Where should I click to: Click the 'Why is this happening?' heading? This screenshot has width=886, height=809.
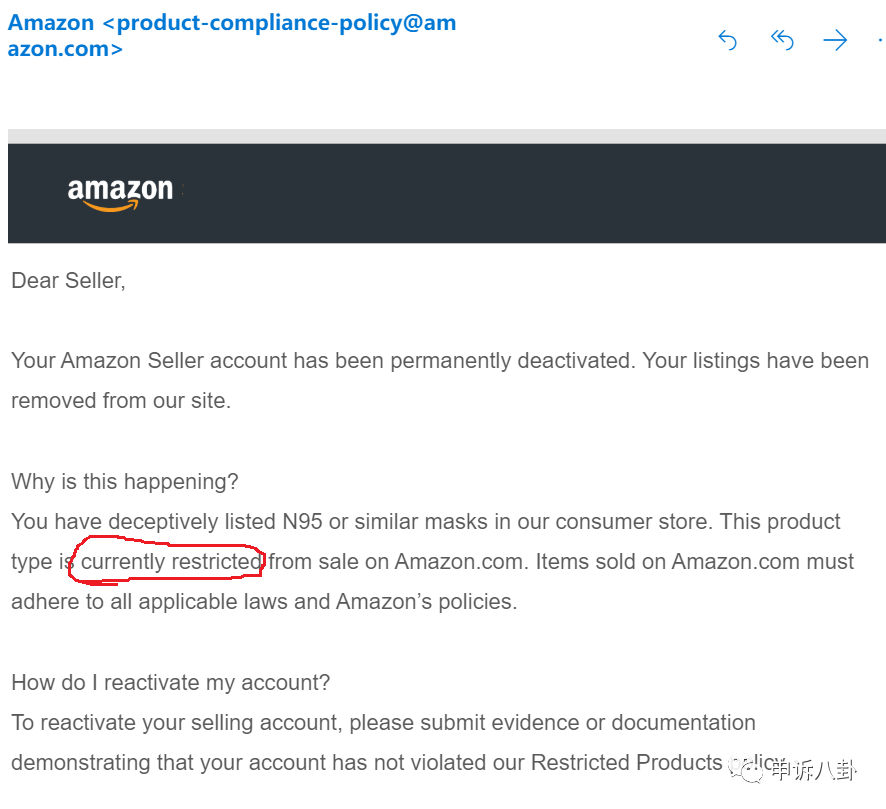click(x=125, y=481)
